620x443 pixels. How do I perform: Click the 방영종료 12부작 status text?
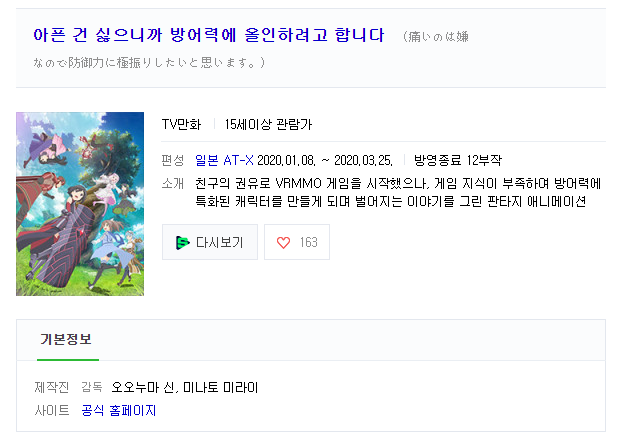458,160
